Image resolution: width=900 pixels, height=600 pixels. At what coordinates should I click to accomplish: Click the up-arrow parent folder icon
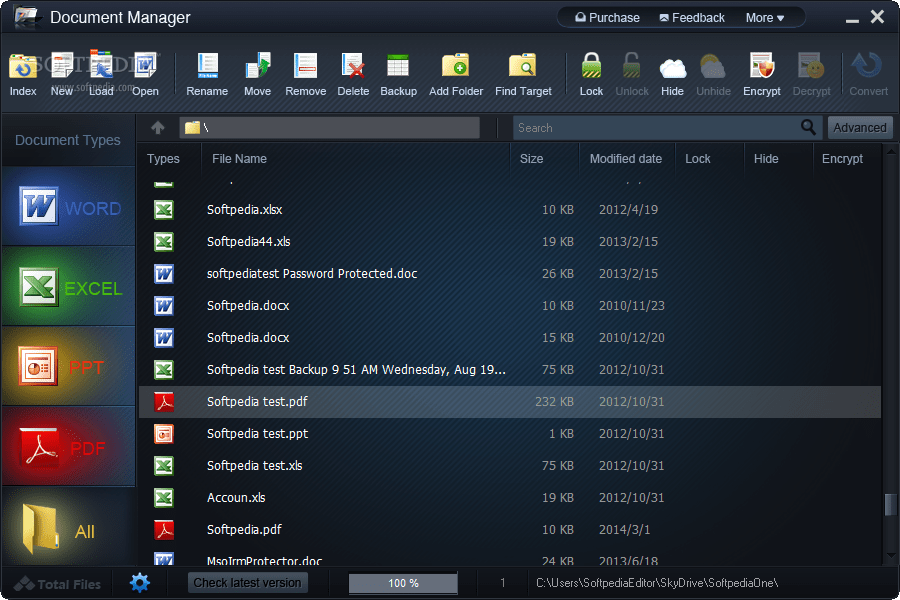coord(158,127)
